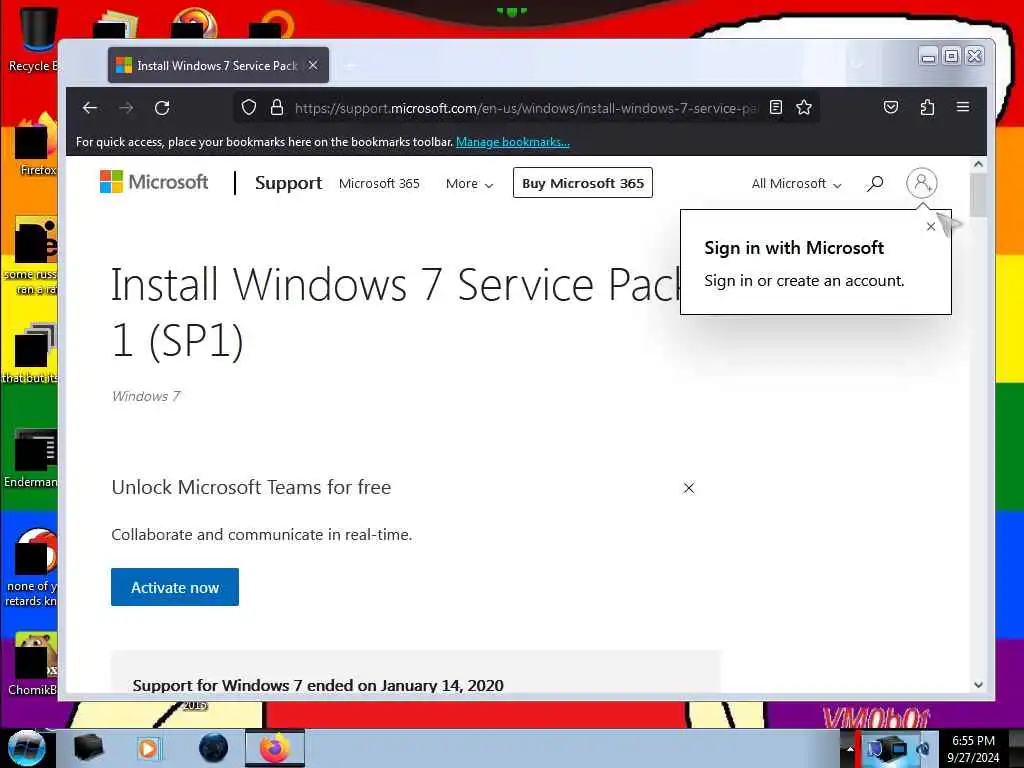
Task: Open the search magnifier on Microsoft page
Action: 874,184
